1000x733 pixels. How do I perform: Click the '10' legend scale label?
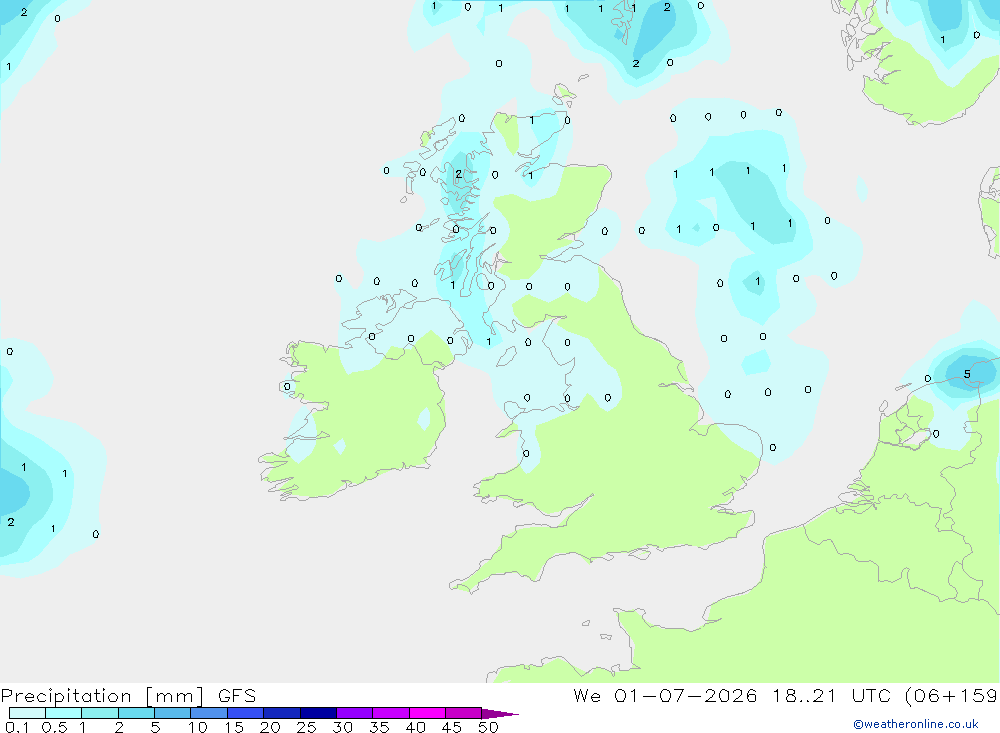tap(198, 727)
